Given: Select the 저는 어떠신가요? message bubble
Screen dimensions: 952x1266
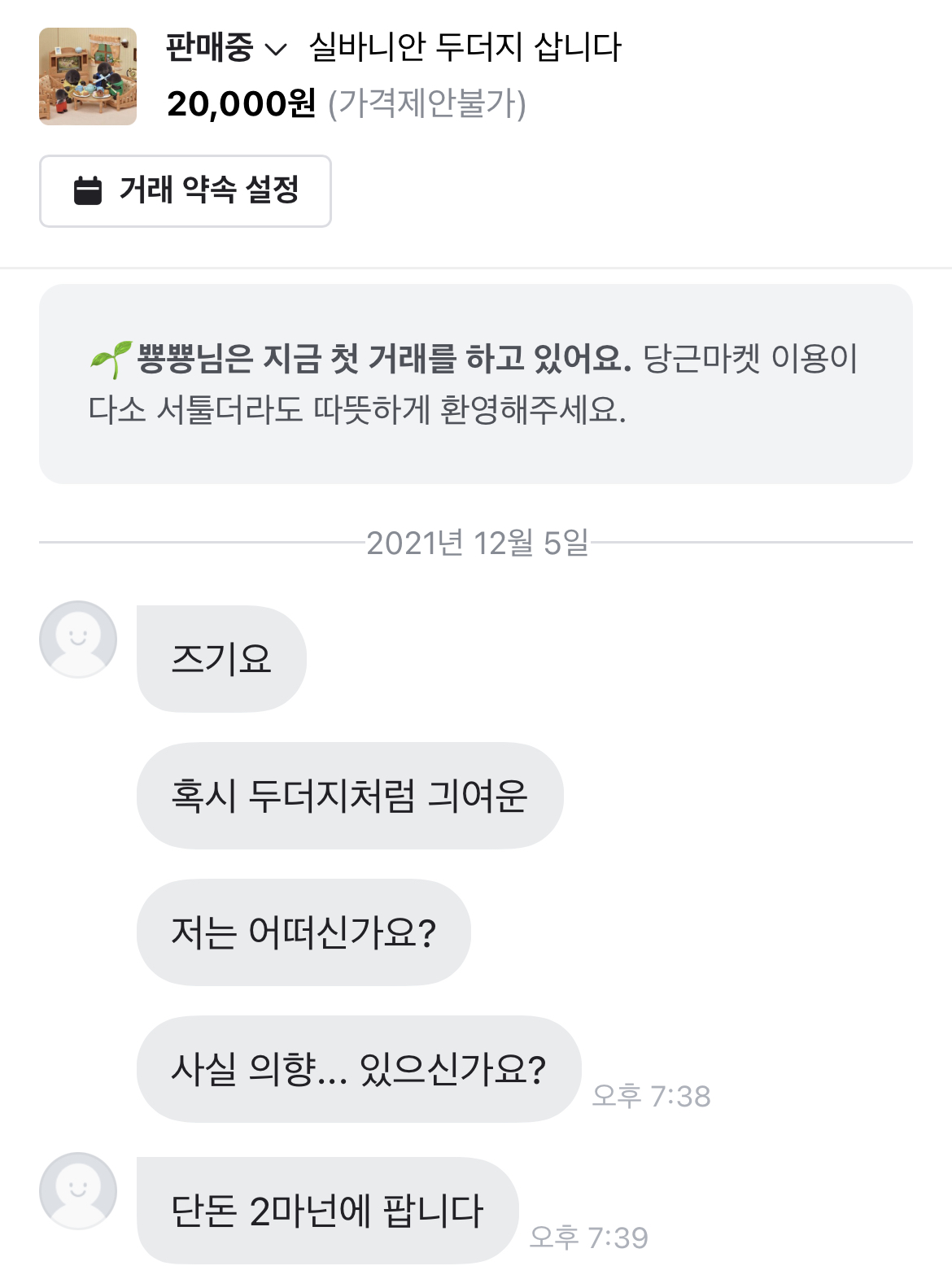Looking at the screenshot, I should pyautogui.click(x=304, y=932).
